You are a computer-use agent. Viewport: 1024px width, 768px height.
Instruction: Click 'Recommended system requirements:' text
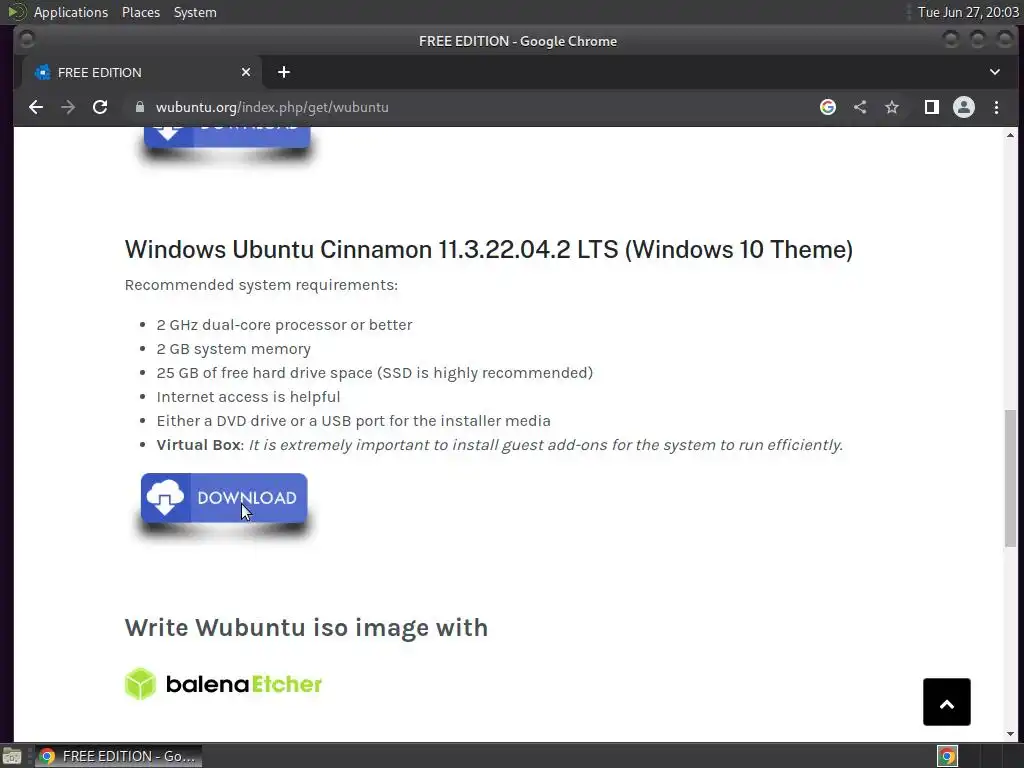point(261,285)
